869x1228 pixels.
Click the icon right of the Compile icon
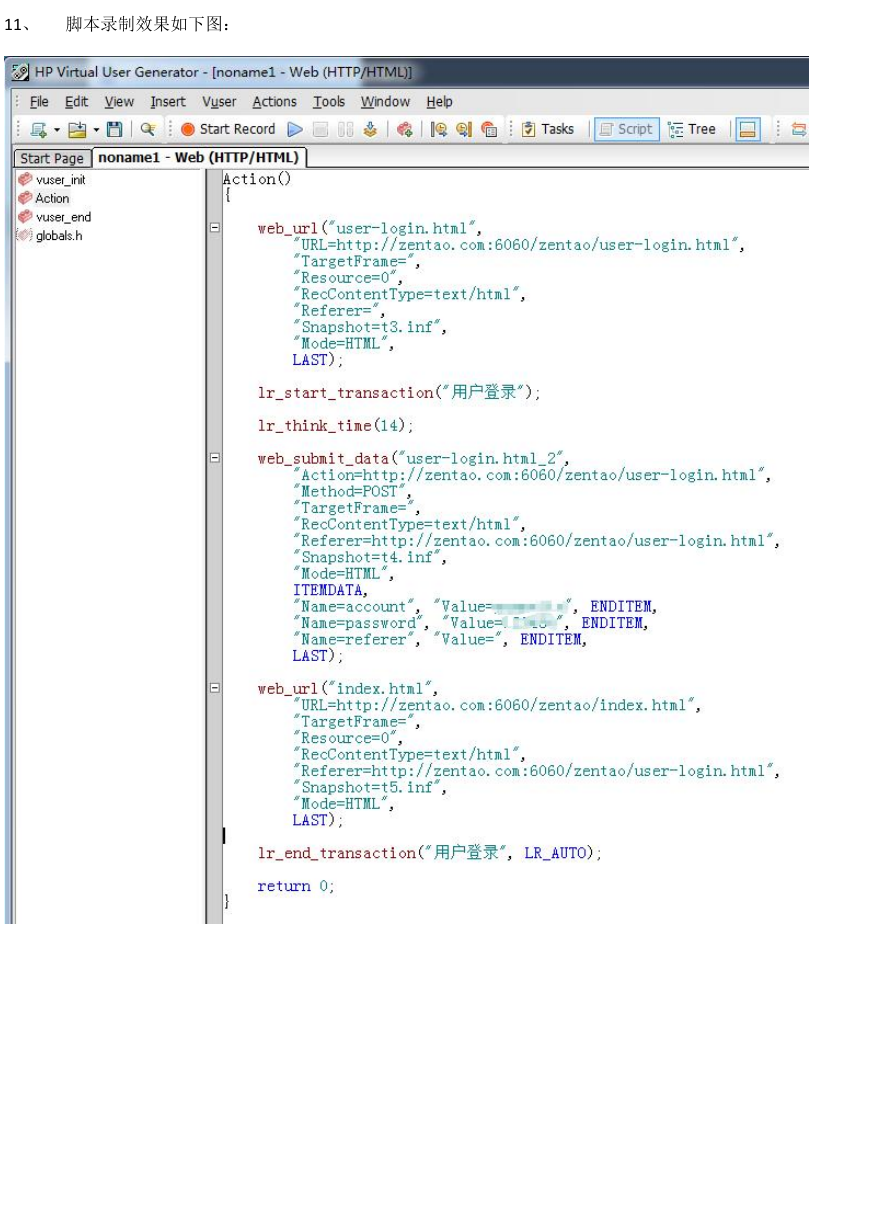coord(405,129)
